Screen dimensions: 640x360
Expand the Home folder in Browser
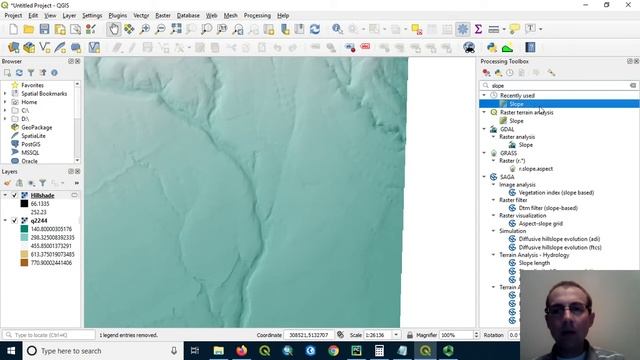[x=5, y=102]
